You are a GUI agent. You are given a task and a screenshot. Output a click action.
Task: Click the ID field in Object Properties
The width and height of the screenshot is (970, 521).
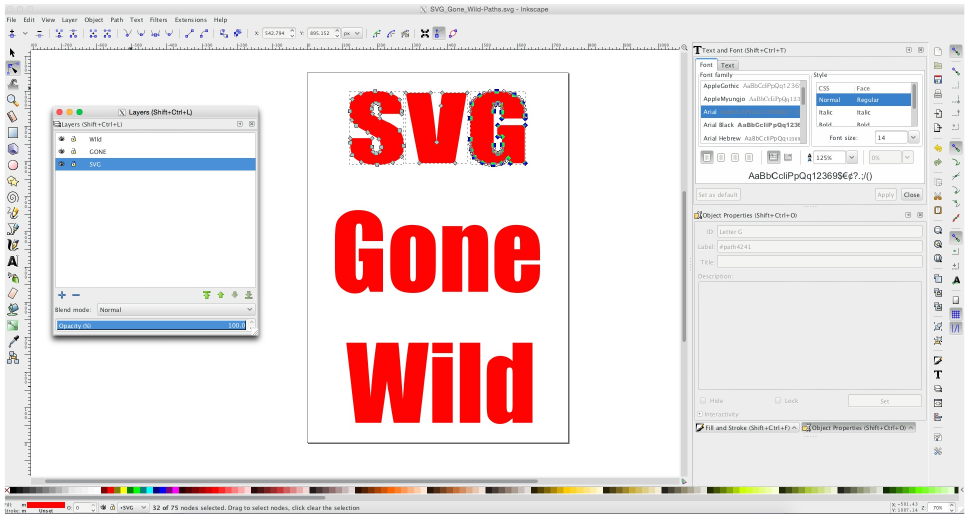[x=820, y=231]
